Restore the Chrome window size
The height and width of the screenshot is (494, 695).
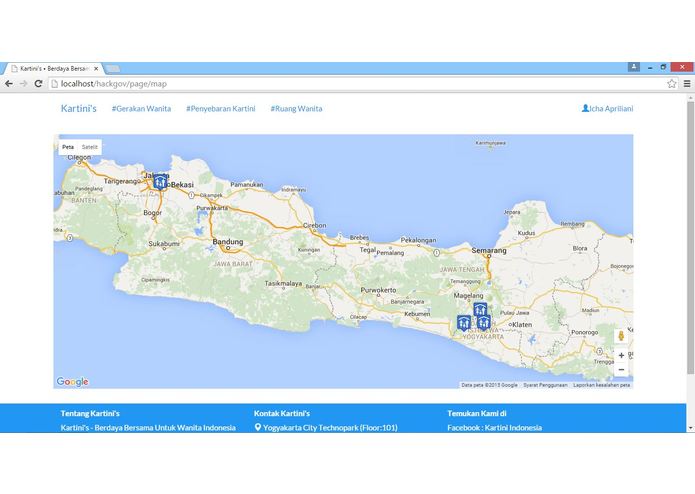pos(663,67)
